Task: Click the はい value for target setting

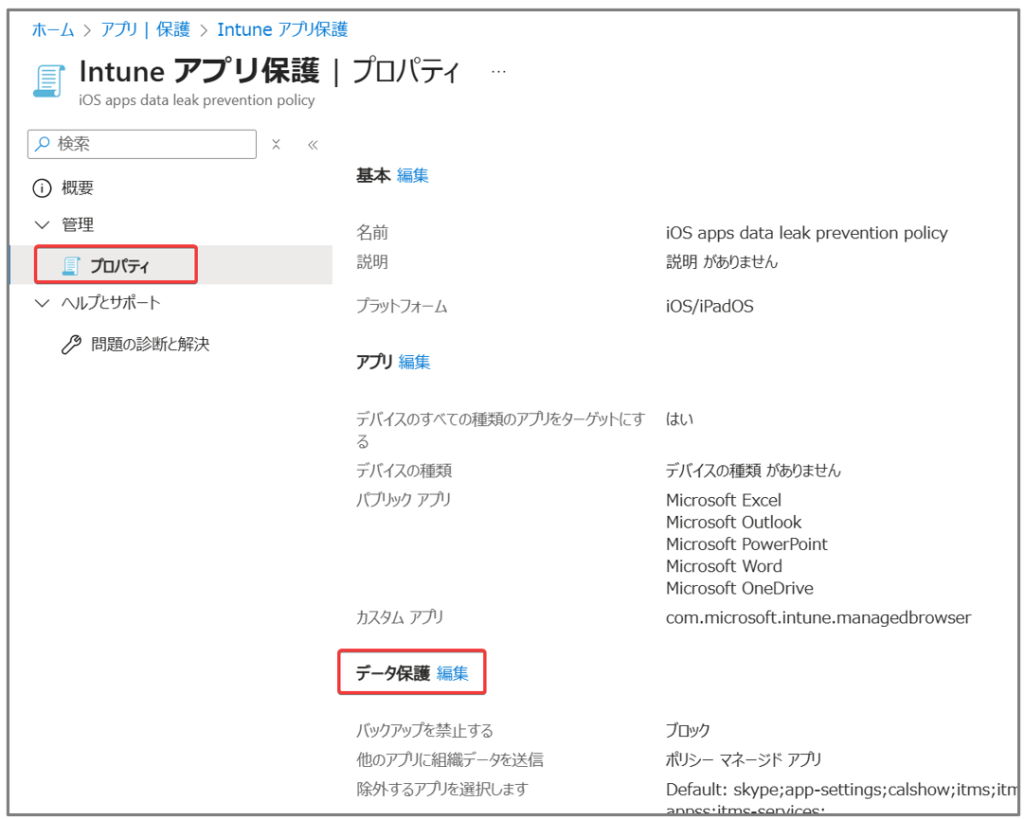Action: pos(679,419)
